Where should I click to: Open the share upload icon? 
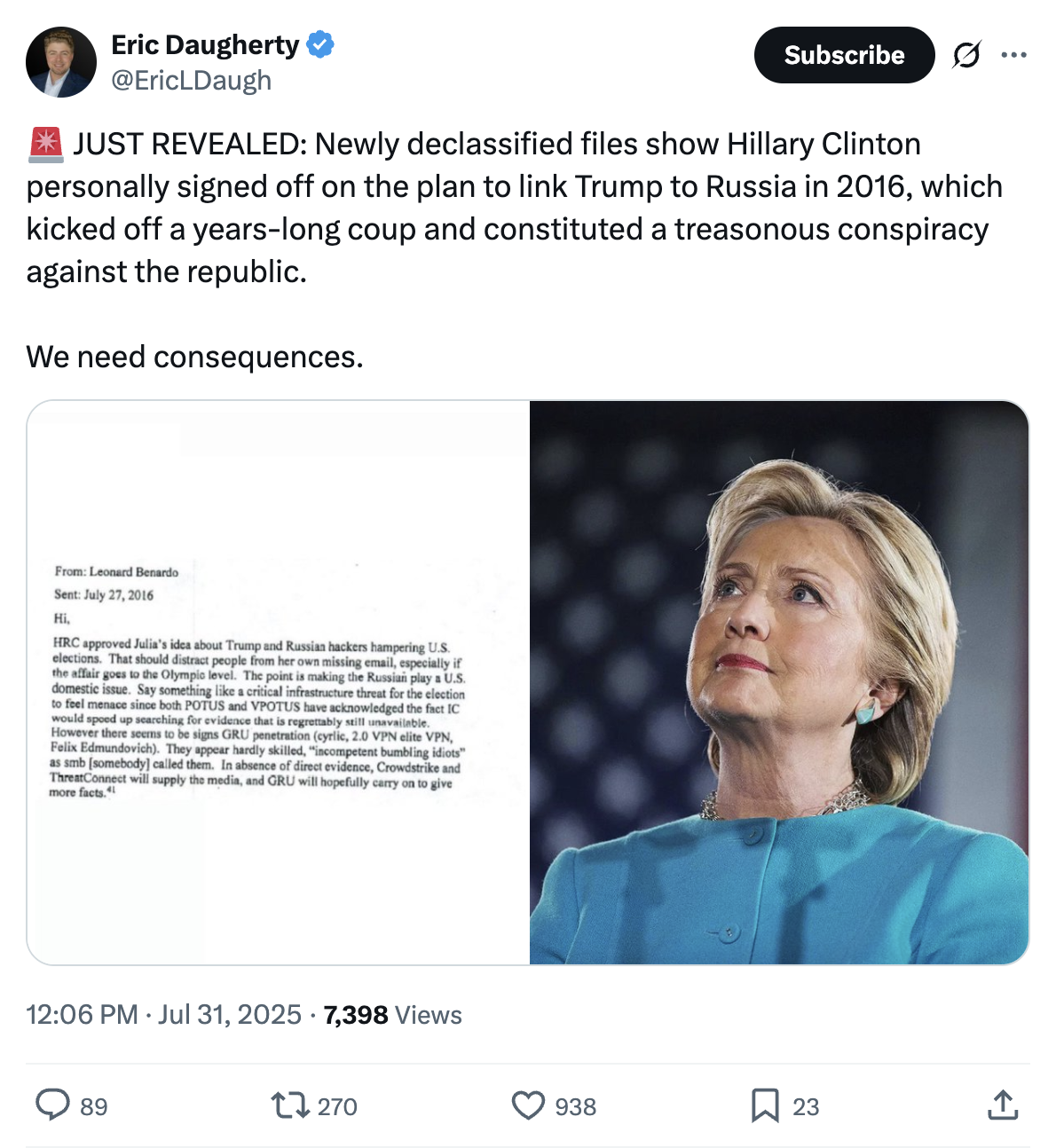pyautogui.click(x=1003, y=1105)
